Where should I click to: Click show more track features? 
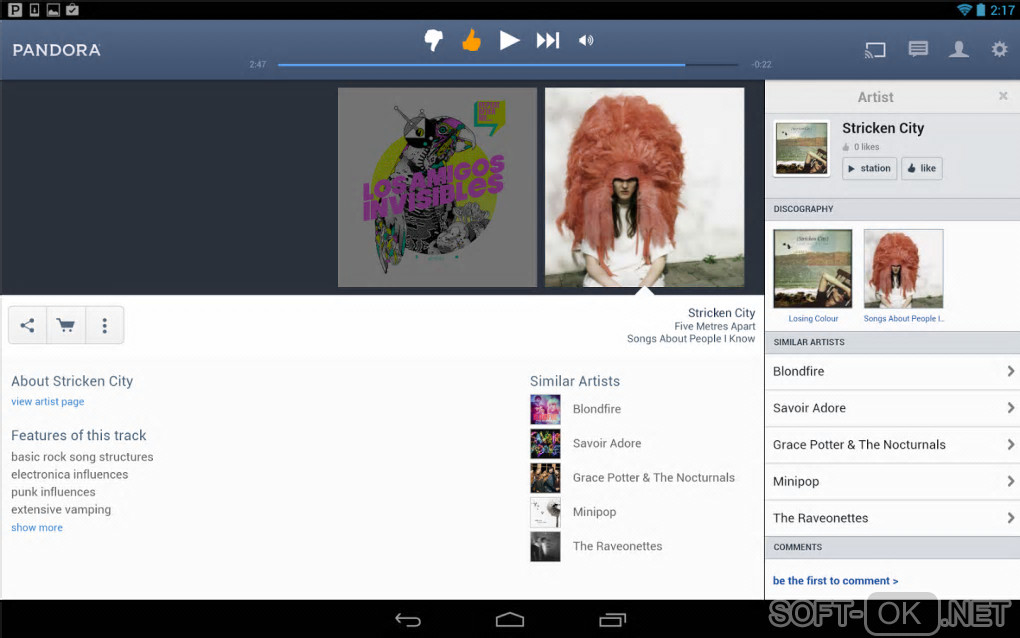coord(37,527)
